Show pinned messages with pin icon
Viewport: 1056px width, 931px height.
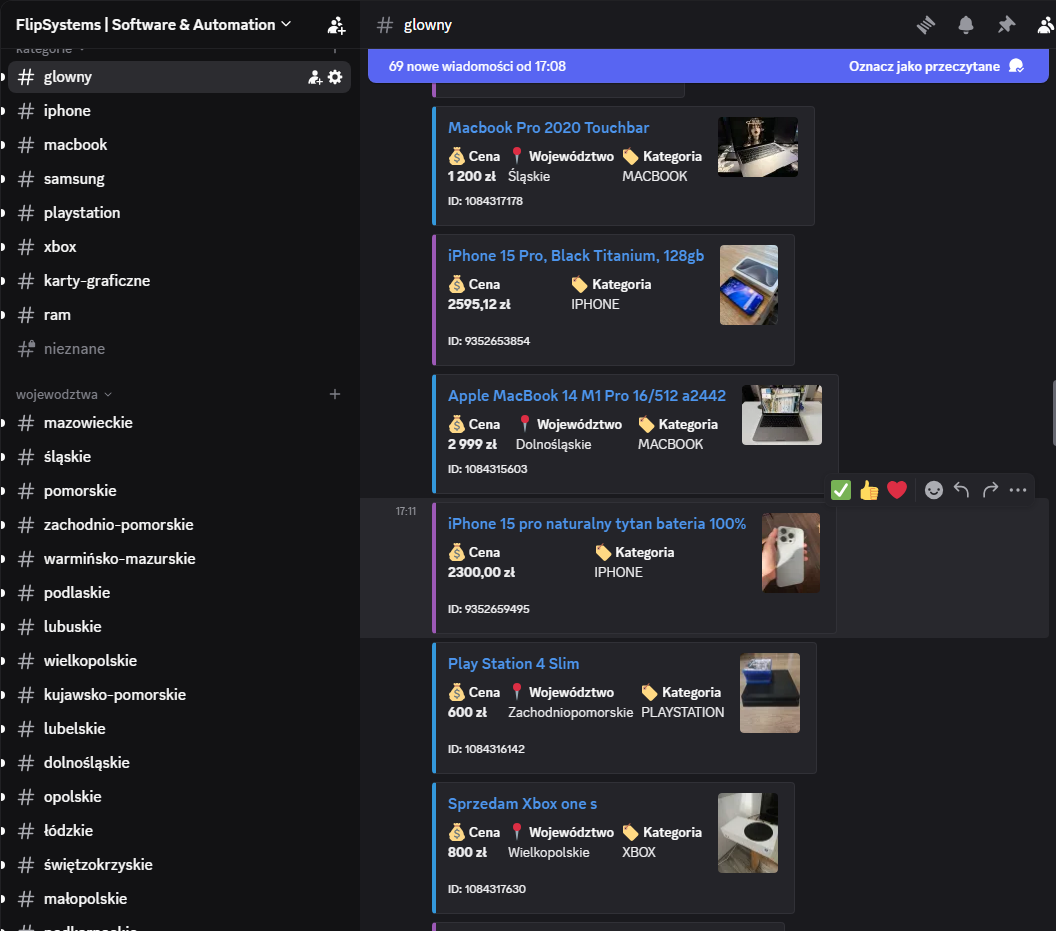point(1006,26)
